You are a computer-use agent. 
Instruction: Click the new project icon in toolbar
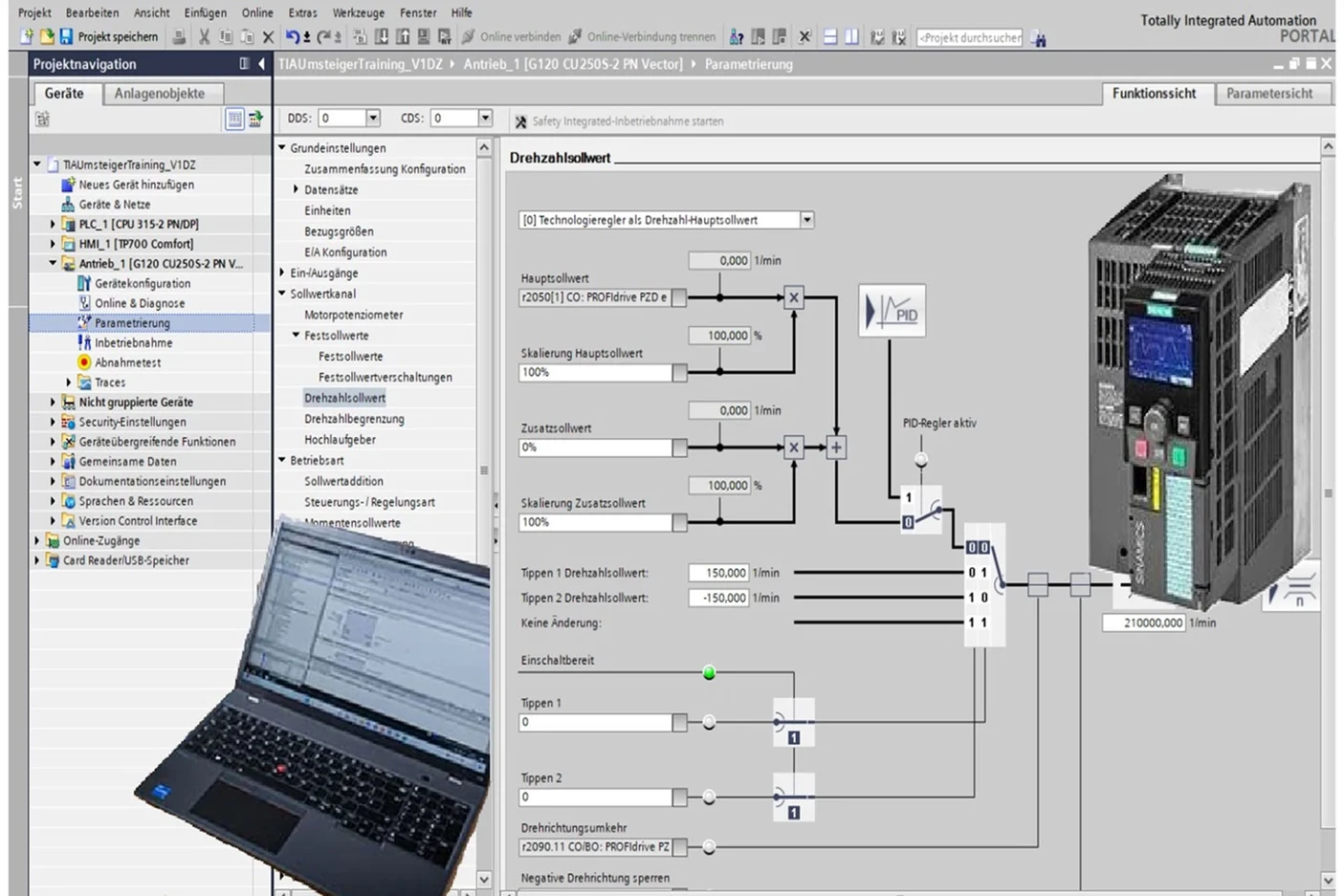pos(27,36)
